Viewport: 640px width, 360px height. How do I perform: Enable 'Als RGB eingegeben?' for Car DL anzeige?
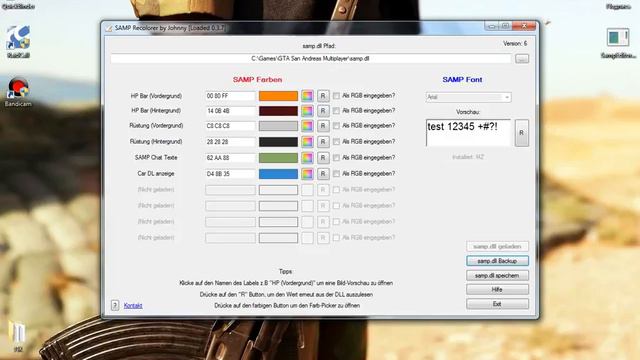(x=336, y=174)
